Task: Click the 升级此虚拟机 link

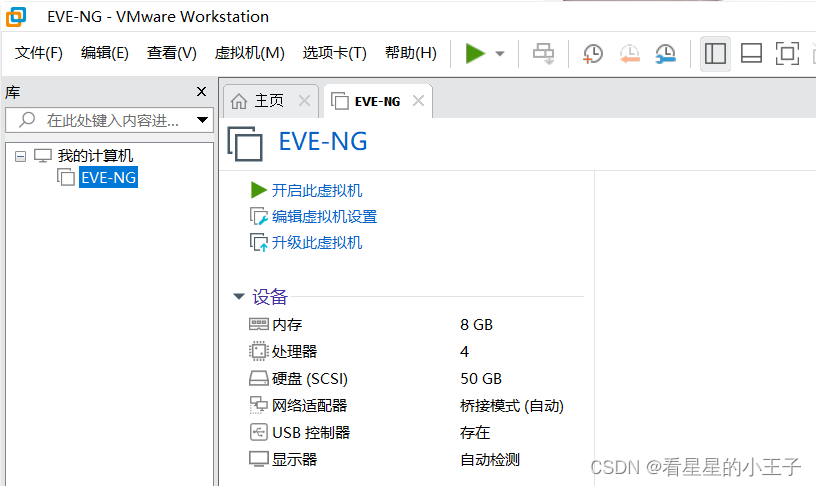Action: click(316, 242)
